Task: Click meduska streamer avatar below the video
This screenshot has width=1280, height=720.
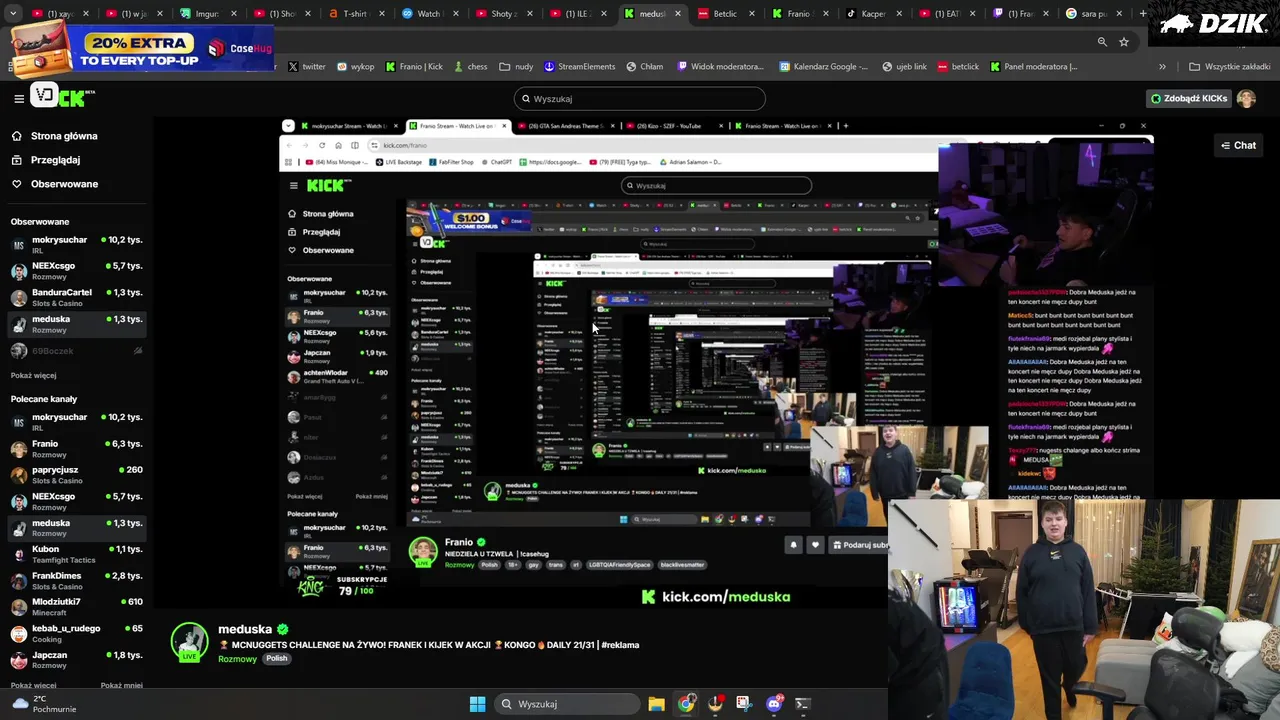Action: click(189, 642)
